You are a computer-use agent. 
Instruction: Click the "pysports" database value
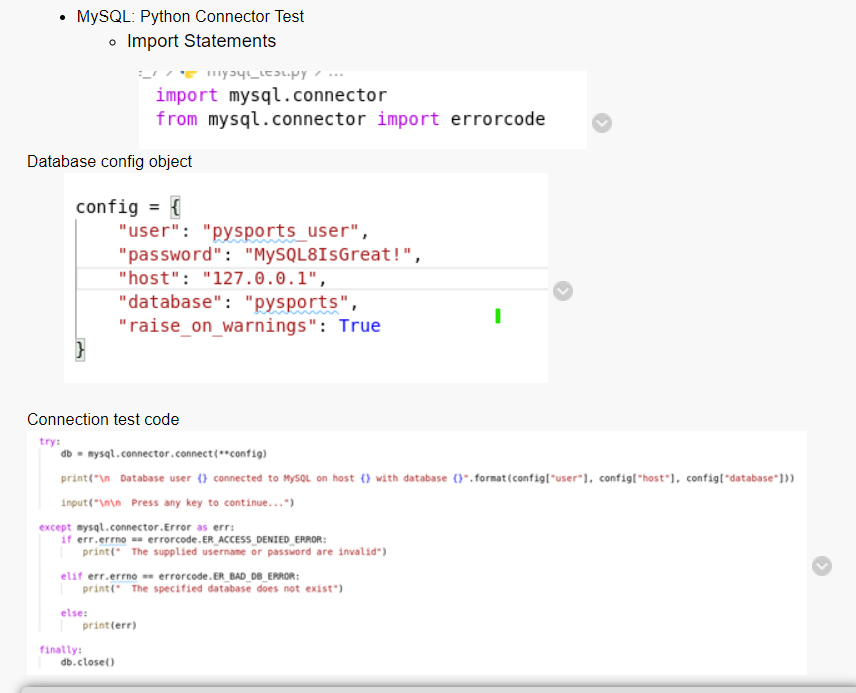coord(296,302)
